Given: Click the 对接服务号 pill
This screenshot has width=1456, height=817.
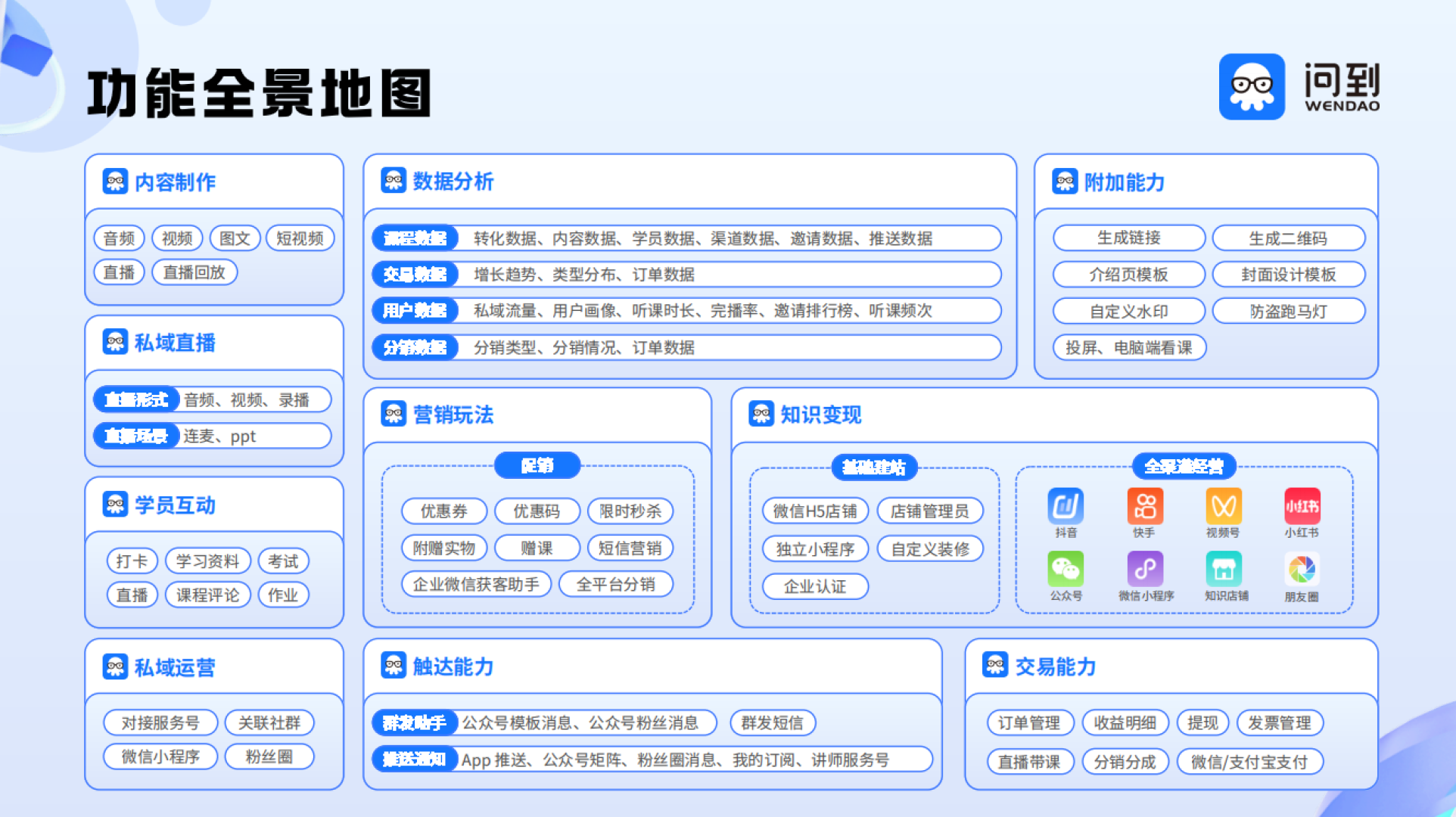Looking at the screenshot, I should (160, 722).
